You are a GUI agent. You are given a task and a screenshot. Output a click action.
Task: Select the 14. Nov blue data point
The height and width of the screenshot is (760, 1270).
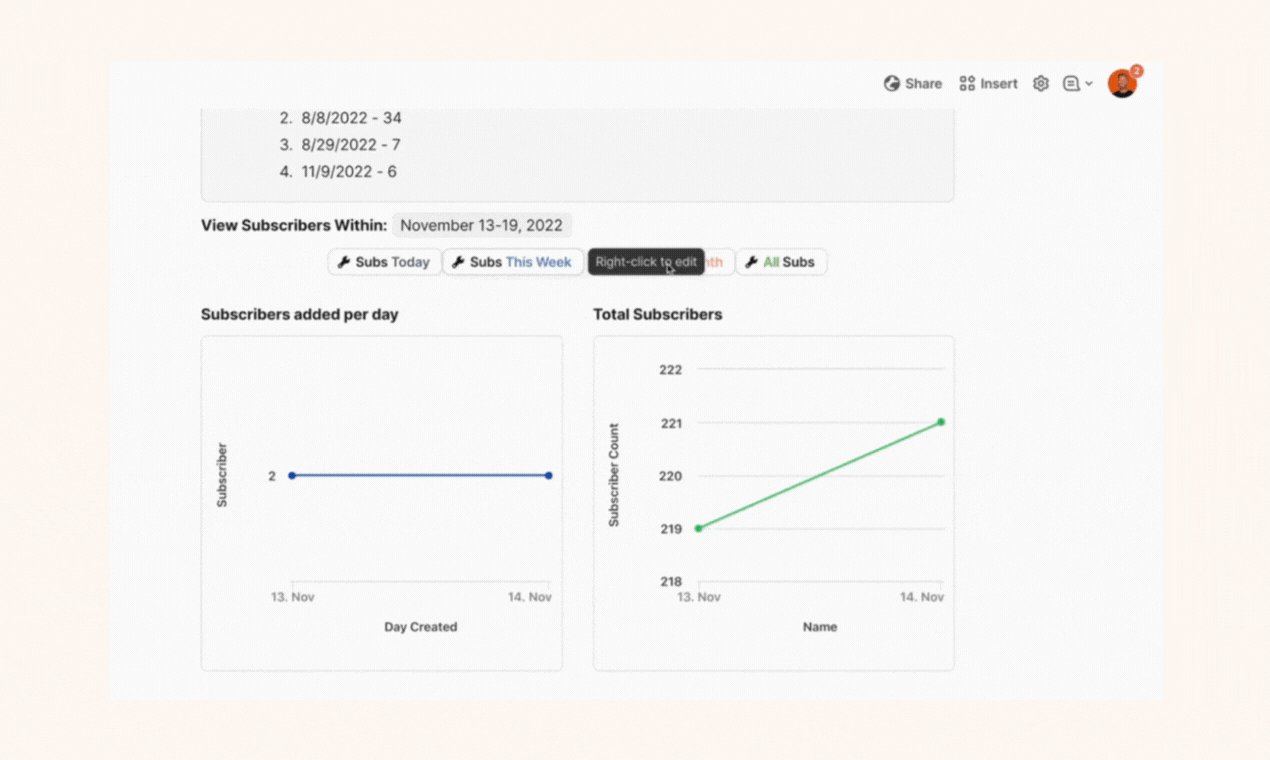point(549,476)
